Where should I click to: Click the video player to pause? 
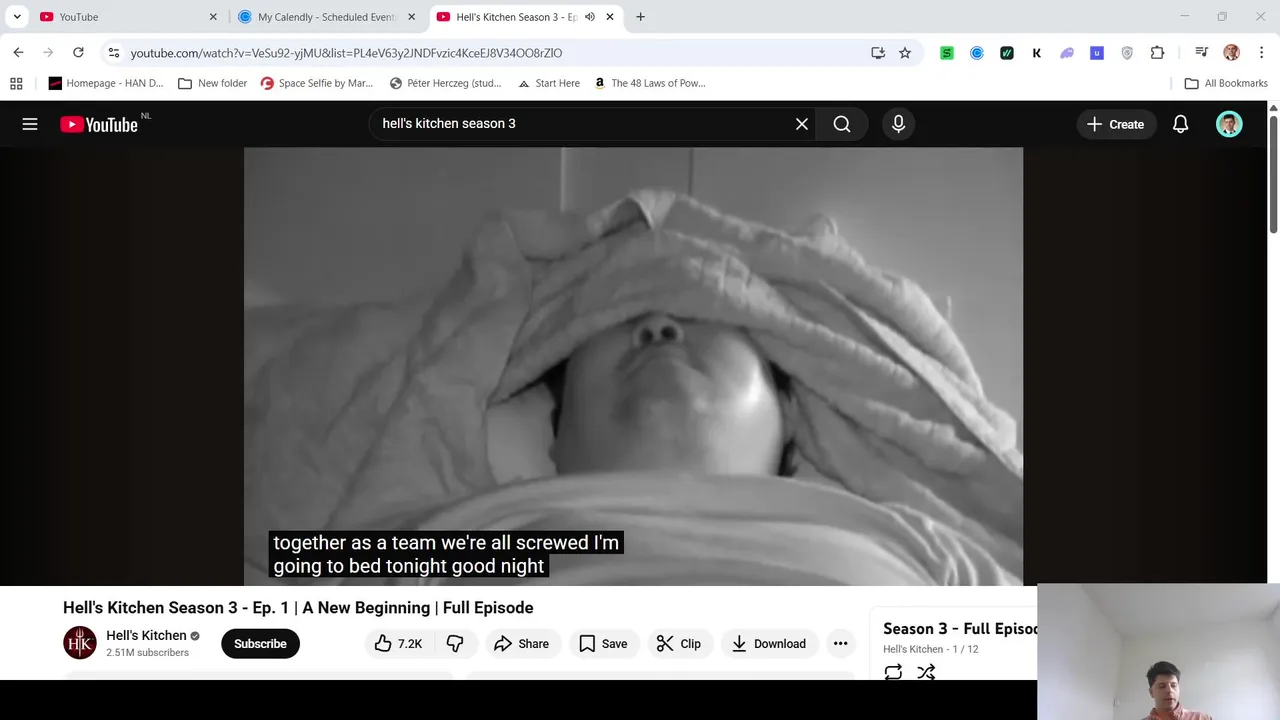point(633,366)
